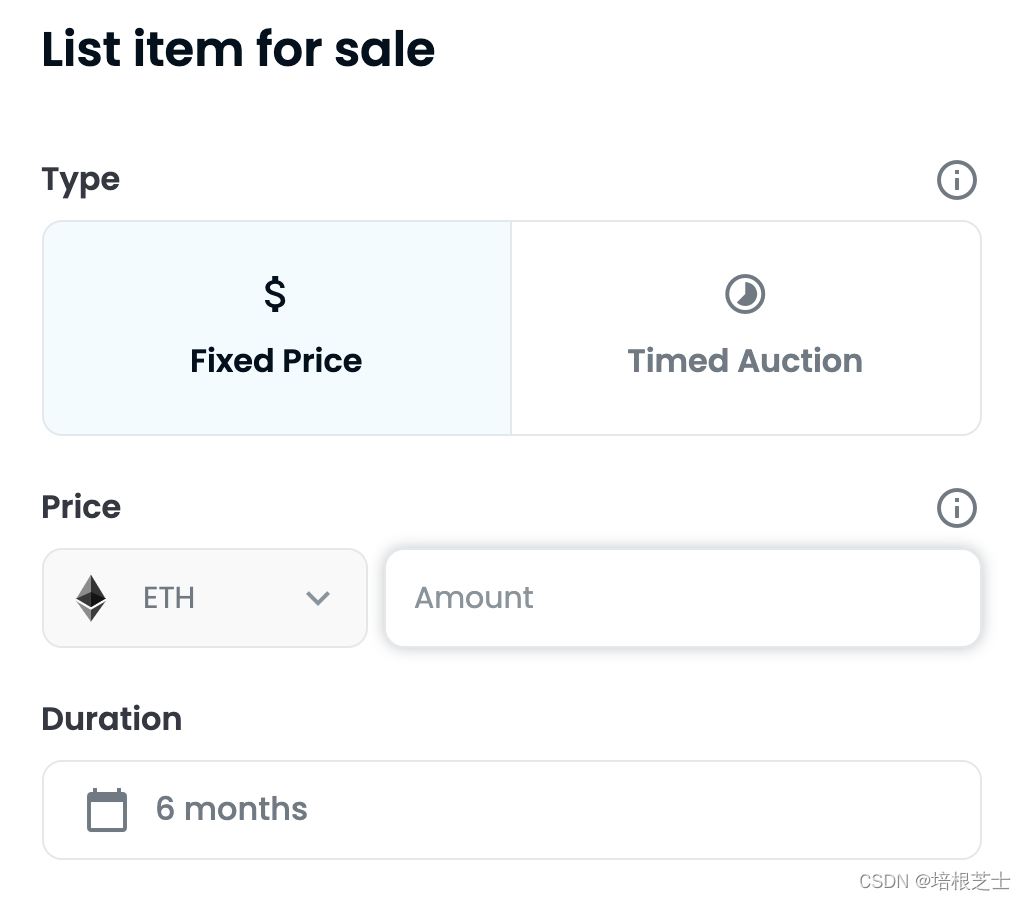Click the "List item for sale" heading
The height and width of the screenshot is (900, 1026).
[238, 50]
